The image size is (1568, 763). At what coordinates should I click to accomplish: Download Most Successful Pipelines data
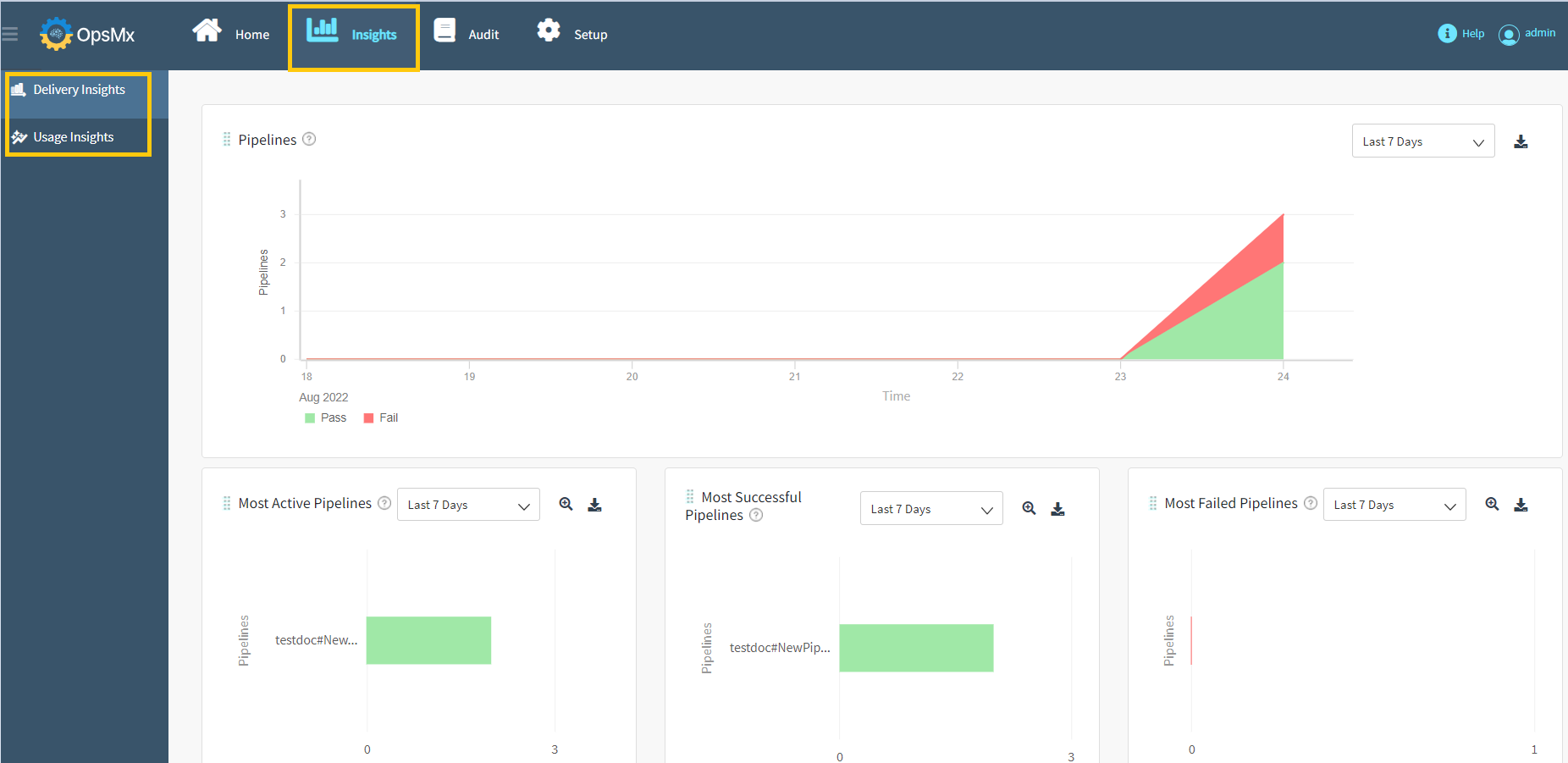pyautogui.click(x=1057, y=509)
